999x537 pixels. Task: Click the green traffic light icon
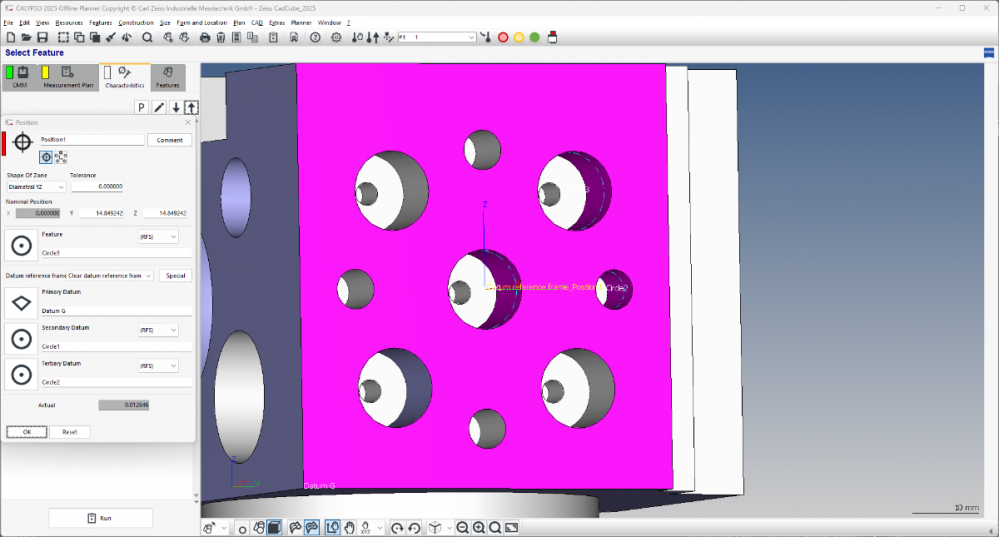[x=535, y=38]
